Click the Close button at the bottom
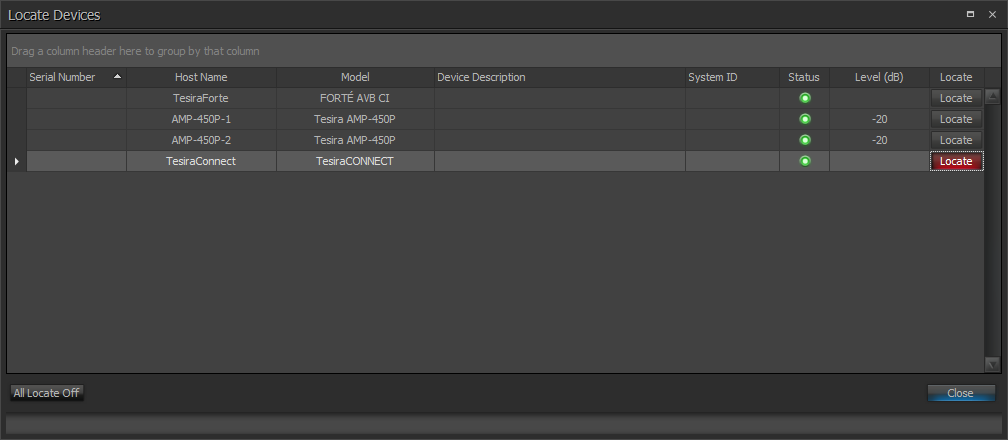This screenshot has height=440, width=1008. pos(960,393)
